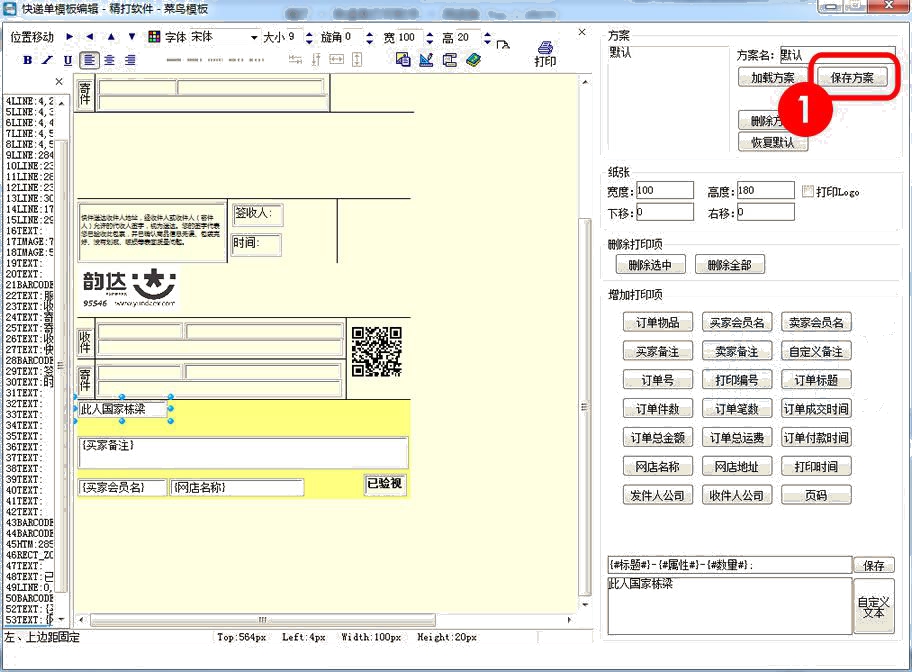Move position right with the right arrow
912x672 pixels.
[70, 37]
